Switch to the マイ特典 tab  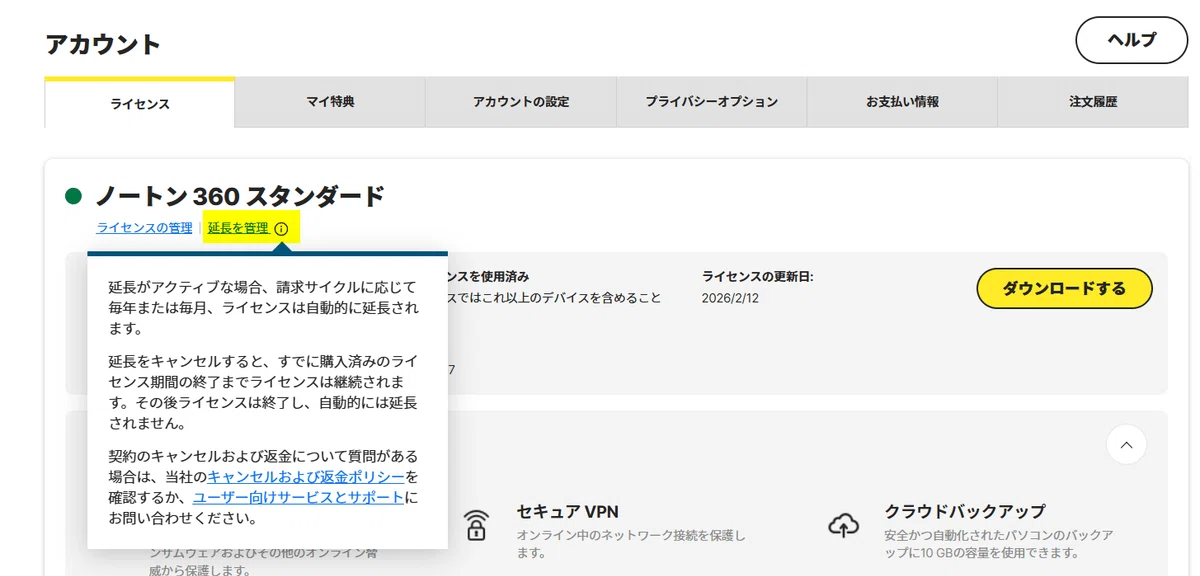330,102
